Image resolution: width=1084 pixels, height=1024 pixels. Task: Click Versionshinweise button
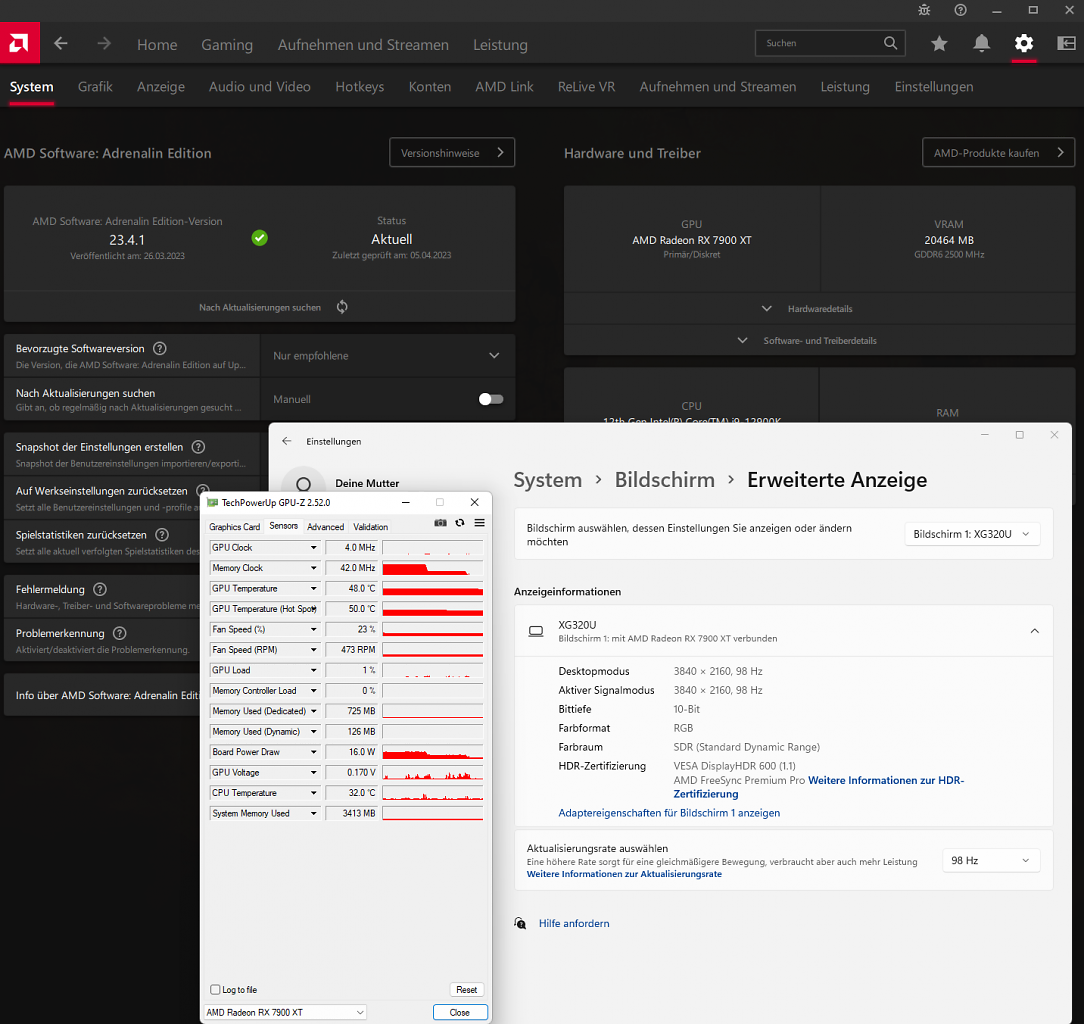tap(452, 152)
